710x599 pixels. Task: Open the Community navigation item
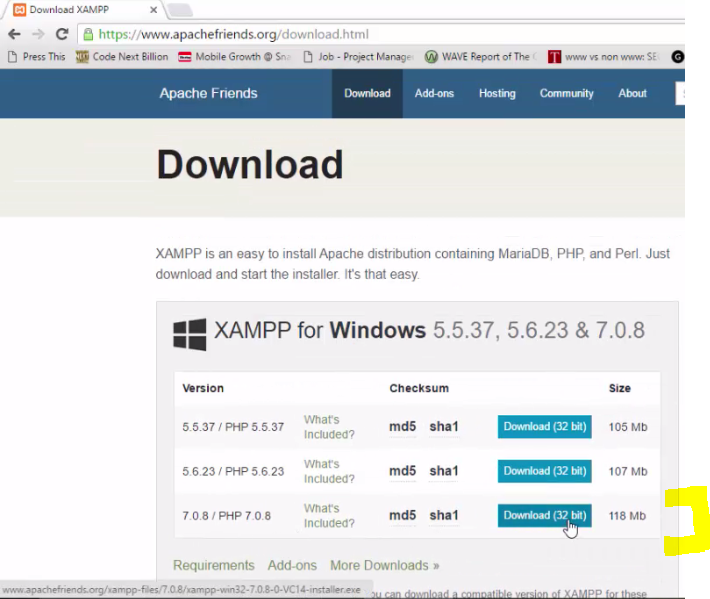pyautogui.click(x=566, y=94)
